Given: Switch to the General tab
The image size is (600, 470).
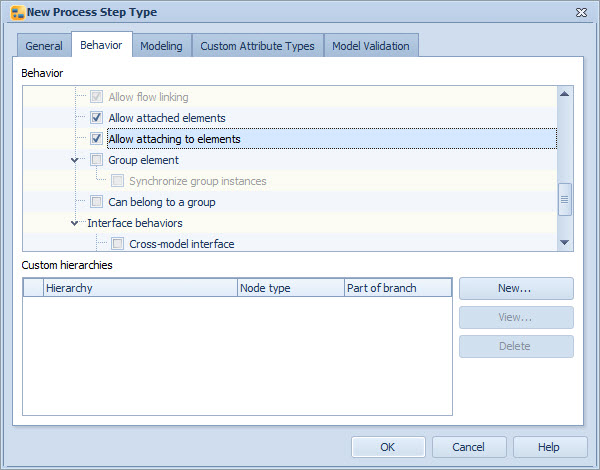Looking at the screenshot, I should click(x=44, y=46).
